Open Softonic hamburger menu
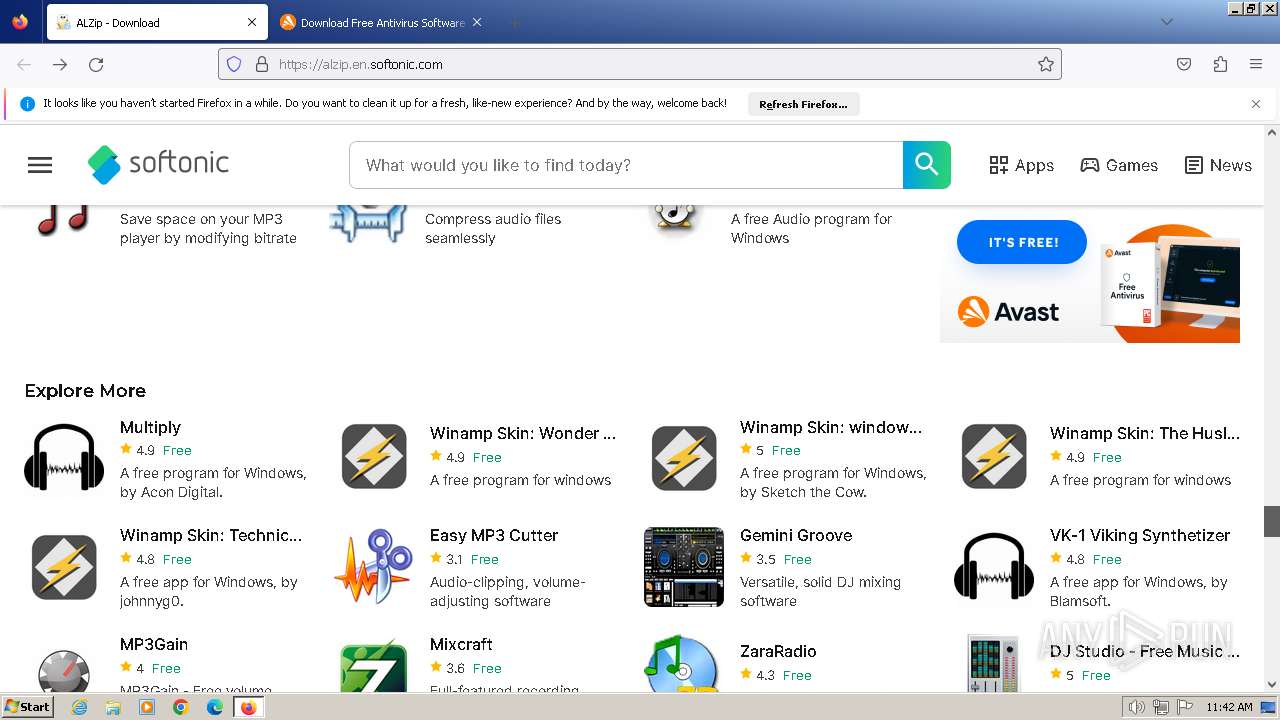 tap(40, 165)
